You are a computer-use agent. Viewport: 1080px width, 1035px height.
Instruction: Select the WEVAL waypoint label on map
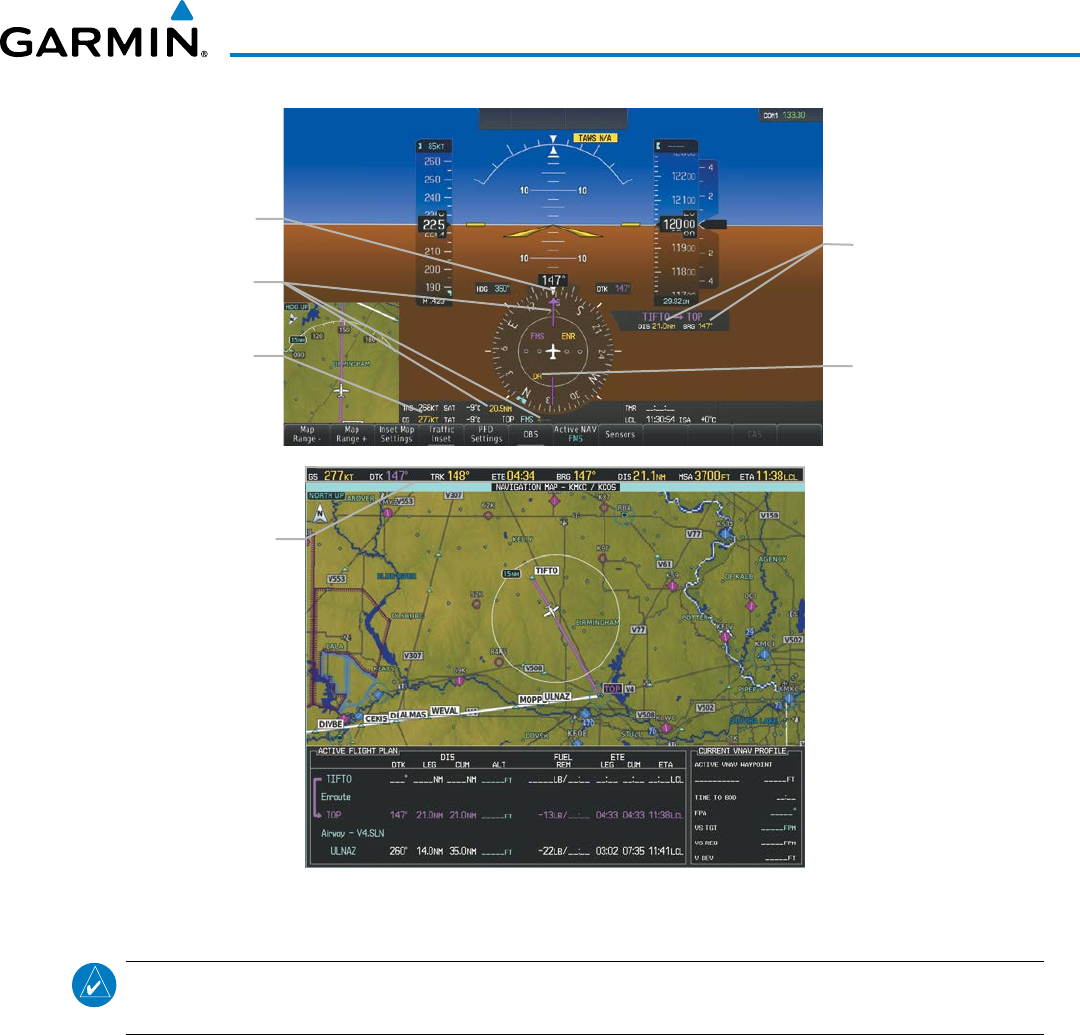click(x=444, y=711)
